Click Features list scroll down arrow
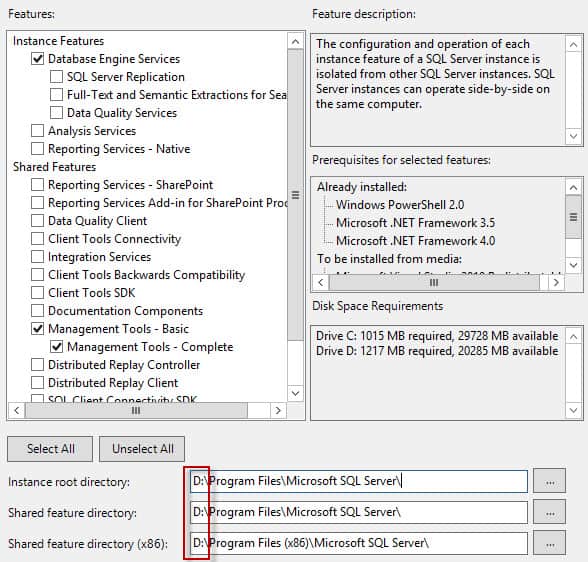This screenshot has width=588, height=562. click(x=296, y=393)
